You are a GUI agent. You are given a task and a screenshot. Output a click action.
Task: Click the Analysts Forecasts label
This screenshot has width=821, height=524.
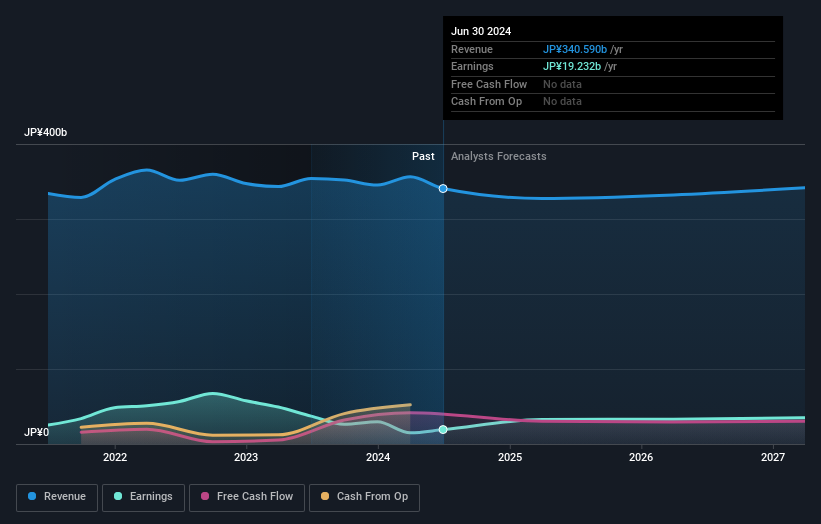pyautogui.click(x=498, y=157)
